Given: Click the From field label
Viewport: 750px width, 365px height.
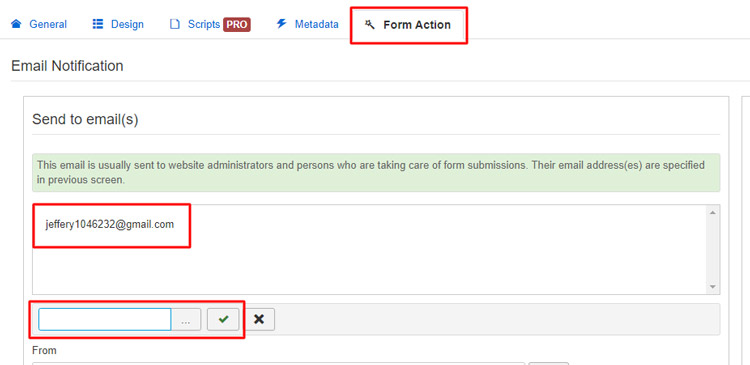Looking at the screenshot, I should (x=44, y=350).
